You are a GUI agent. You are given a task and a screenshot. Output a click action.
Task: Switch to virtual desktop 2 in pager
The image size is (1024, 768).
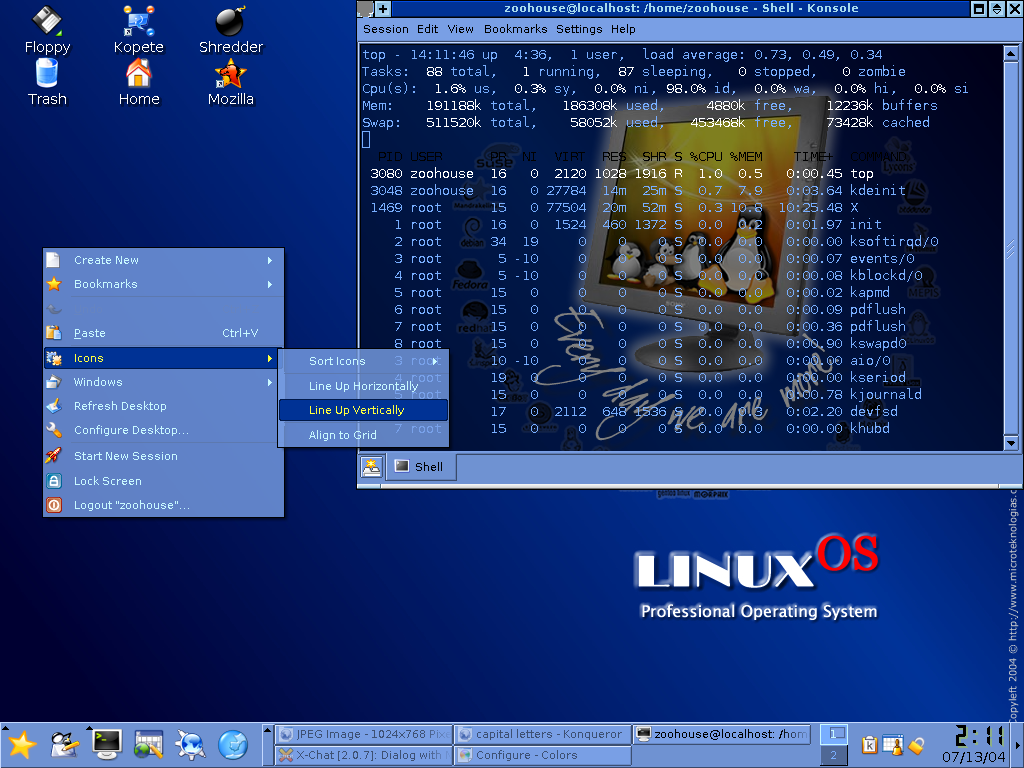click(x=833, y=755)
